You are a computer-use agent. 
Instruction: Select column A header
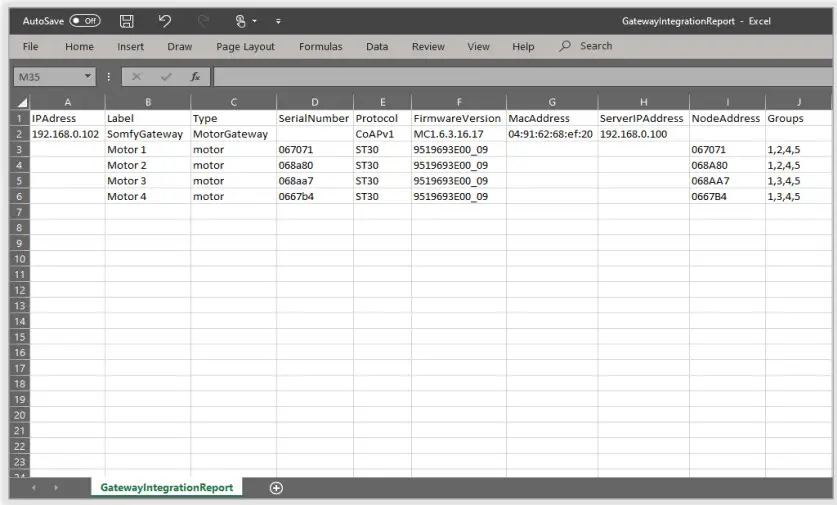pyautogui.click(x=67, y=102)
